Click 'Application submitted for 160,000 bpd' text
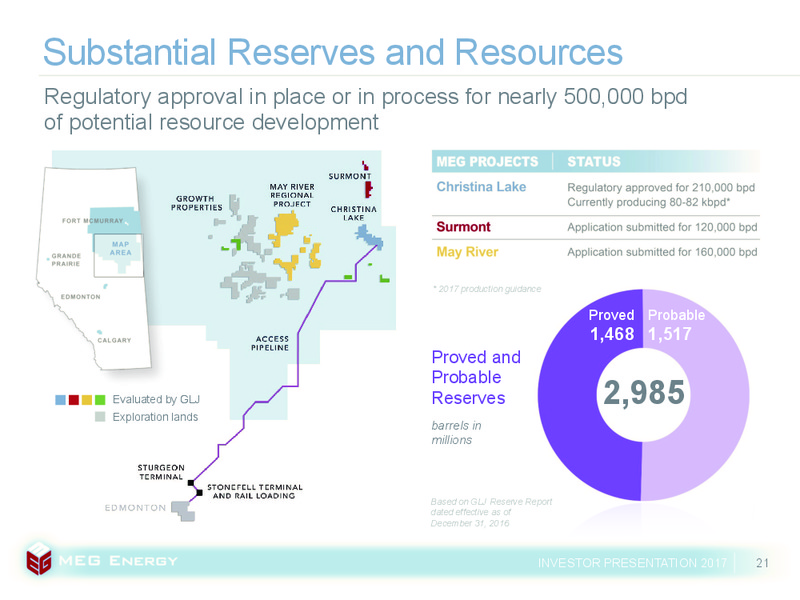The width and height of the screenshot is (800, 600). 662,252
